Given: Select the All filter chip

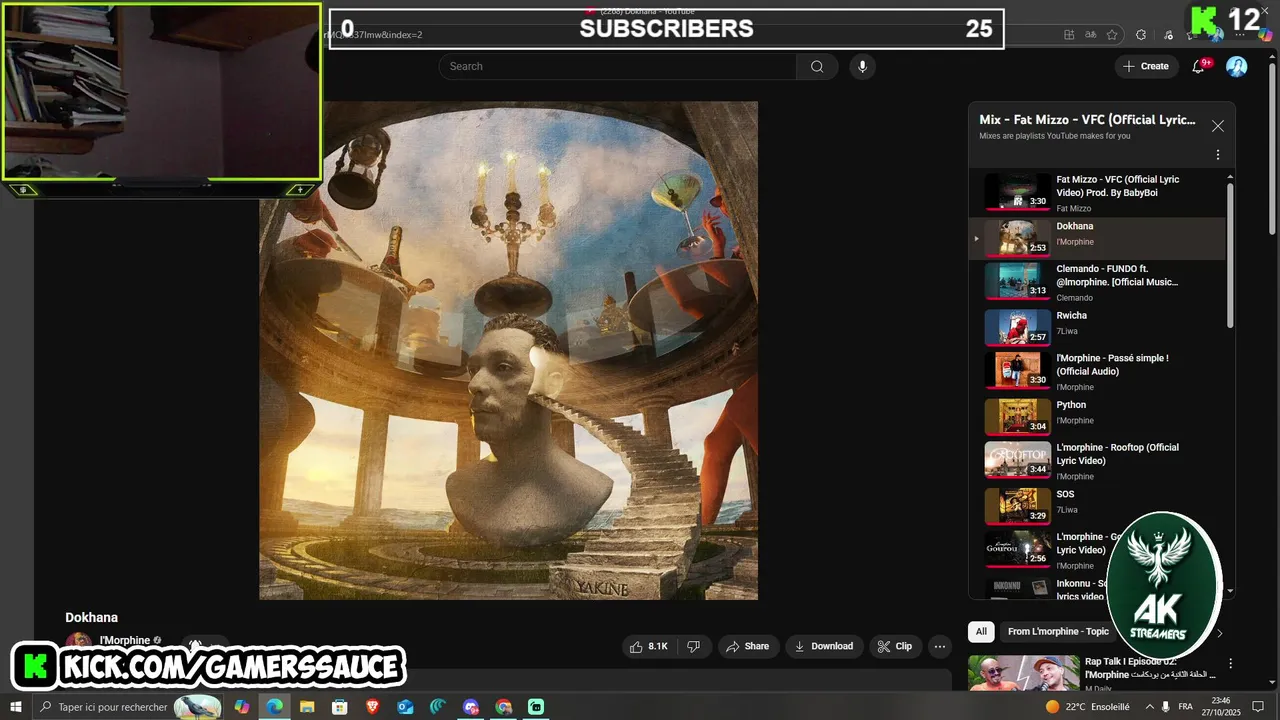Looking at the screenshot, I should (x=981, y=631).
